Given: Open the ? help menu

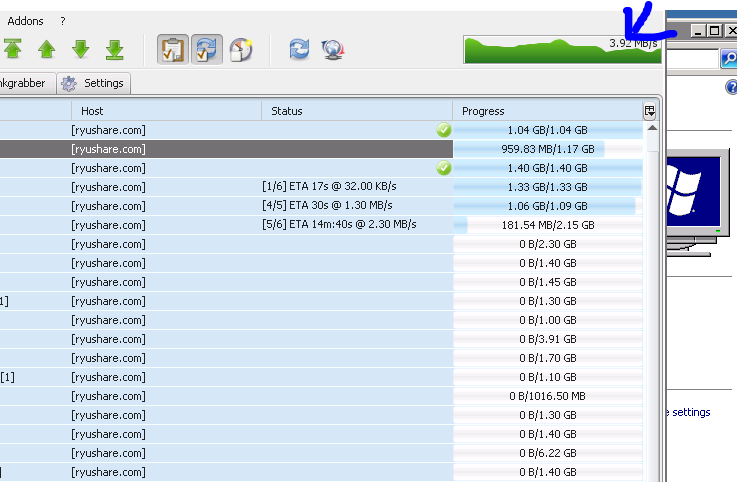Looking at the screenshot, I should point(63,21).
